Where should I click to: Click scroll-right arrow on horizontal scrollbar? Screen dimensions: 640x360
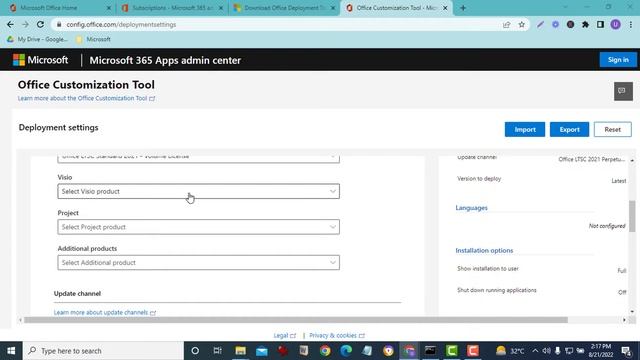tap(624, 320)
